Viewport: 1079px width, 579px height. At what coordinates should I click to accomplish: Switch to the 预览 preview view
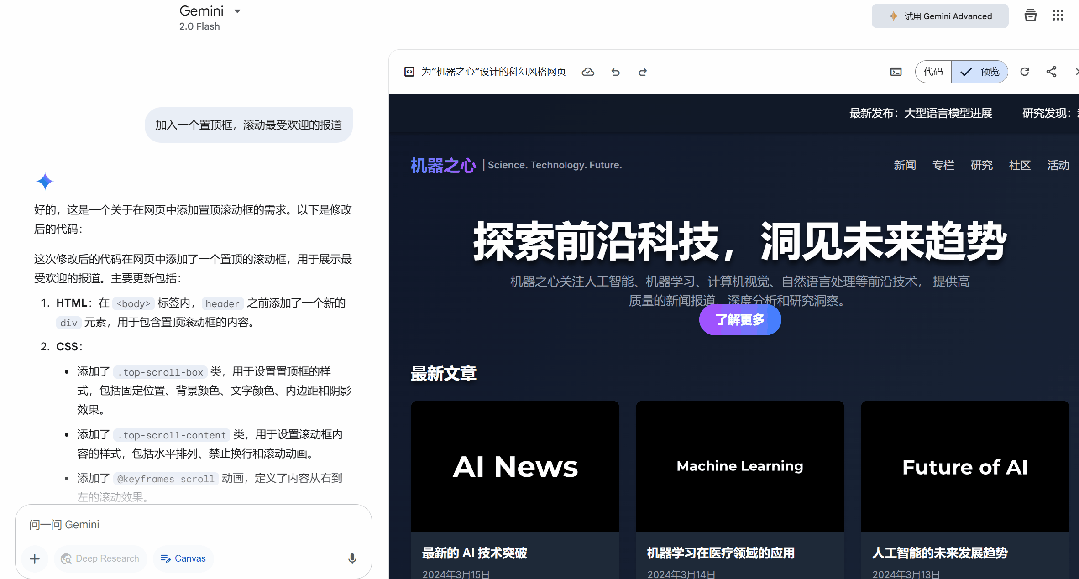point(979,72)
